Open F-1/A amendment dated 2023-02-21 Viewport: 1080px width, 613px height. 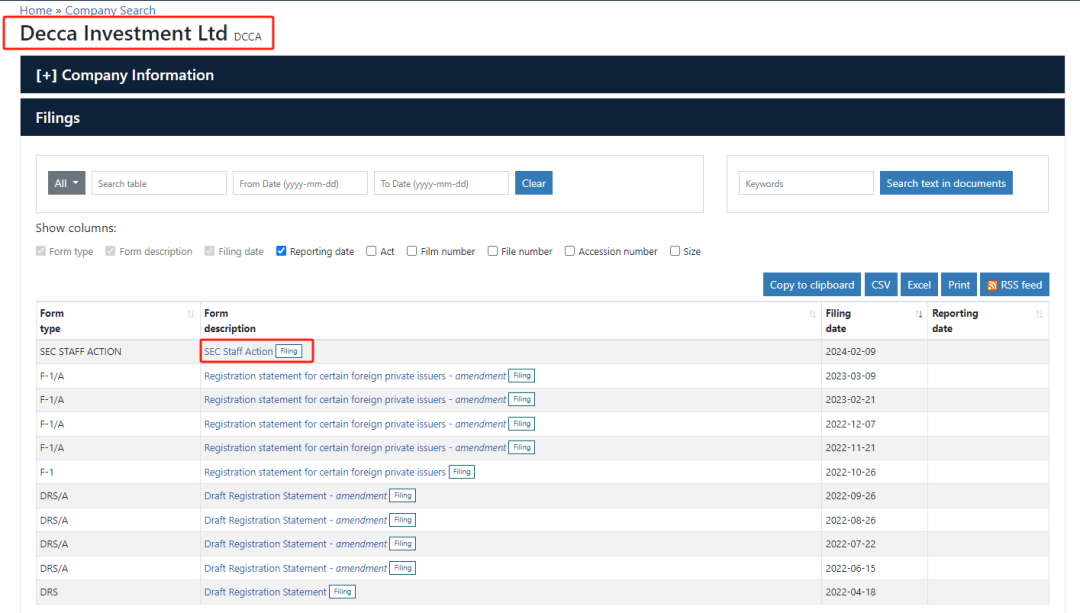[x=355, y=399]
